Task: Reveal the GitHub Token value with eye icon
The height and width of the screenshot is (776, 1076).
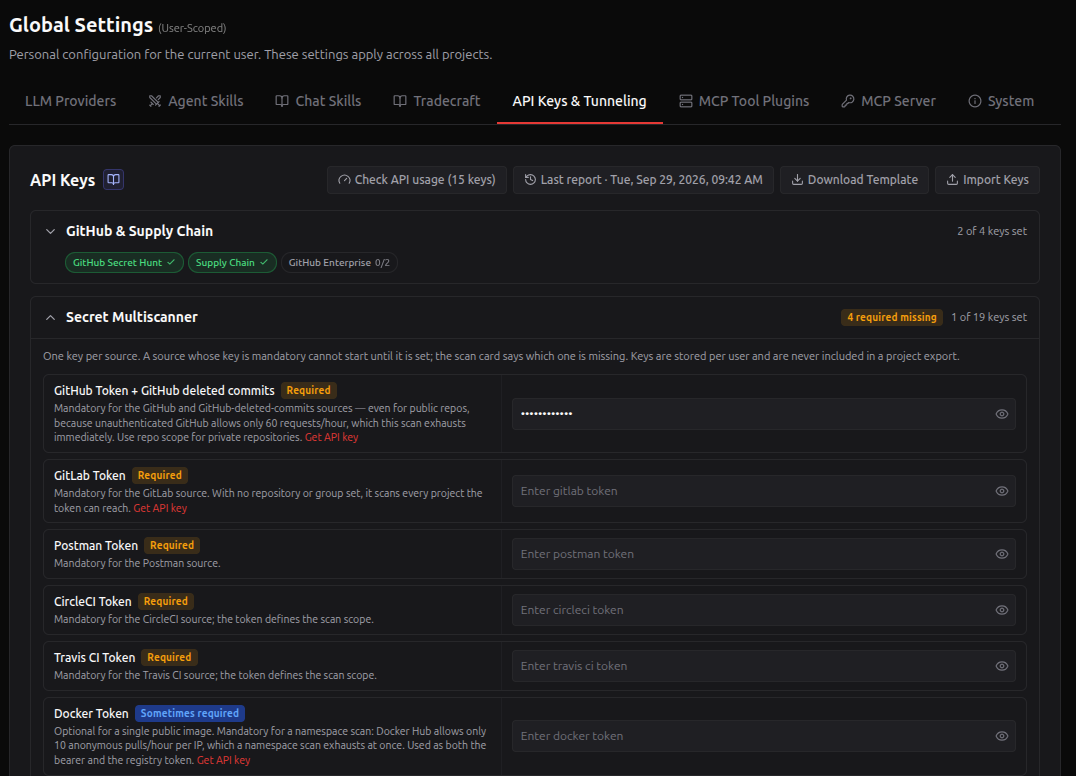Action: (x=1002, y=414)
